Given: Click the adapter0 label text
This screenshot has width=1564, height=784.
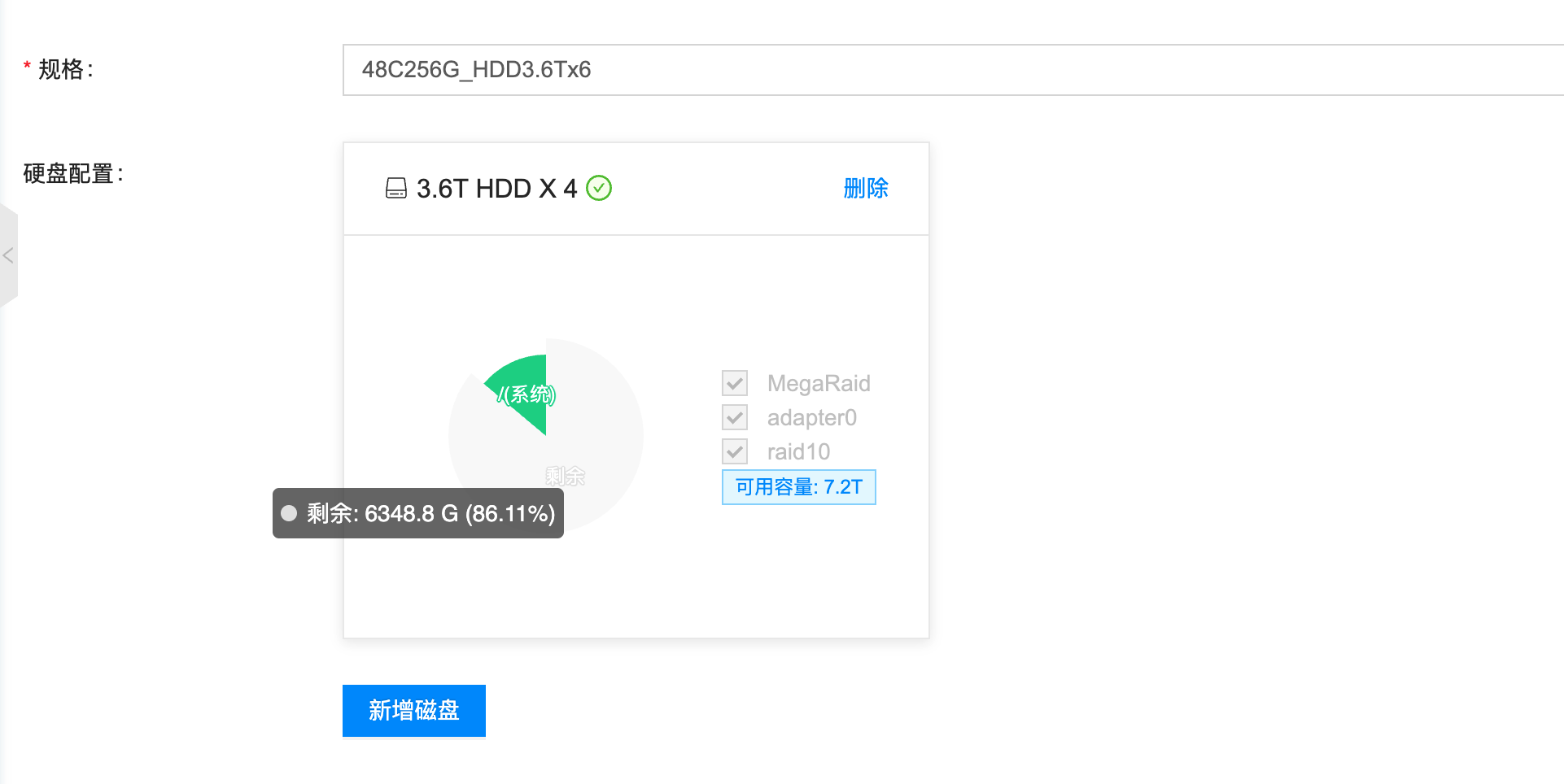Looking at the screenshot, I should click(x=812, y=417).
